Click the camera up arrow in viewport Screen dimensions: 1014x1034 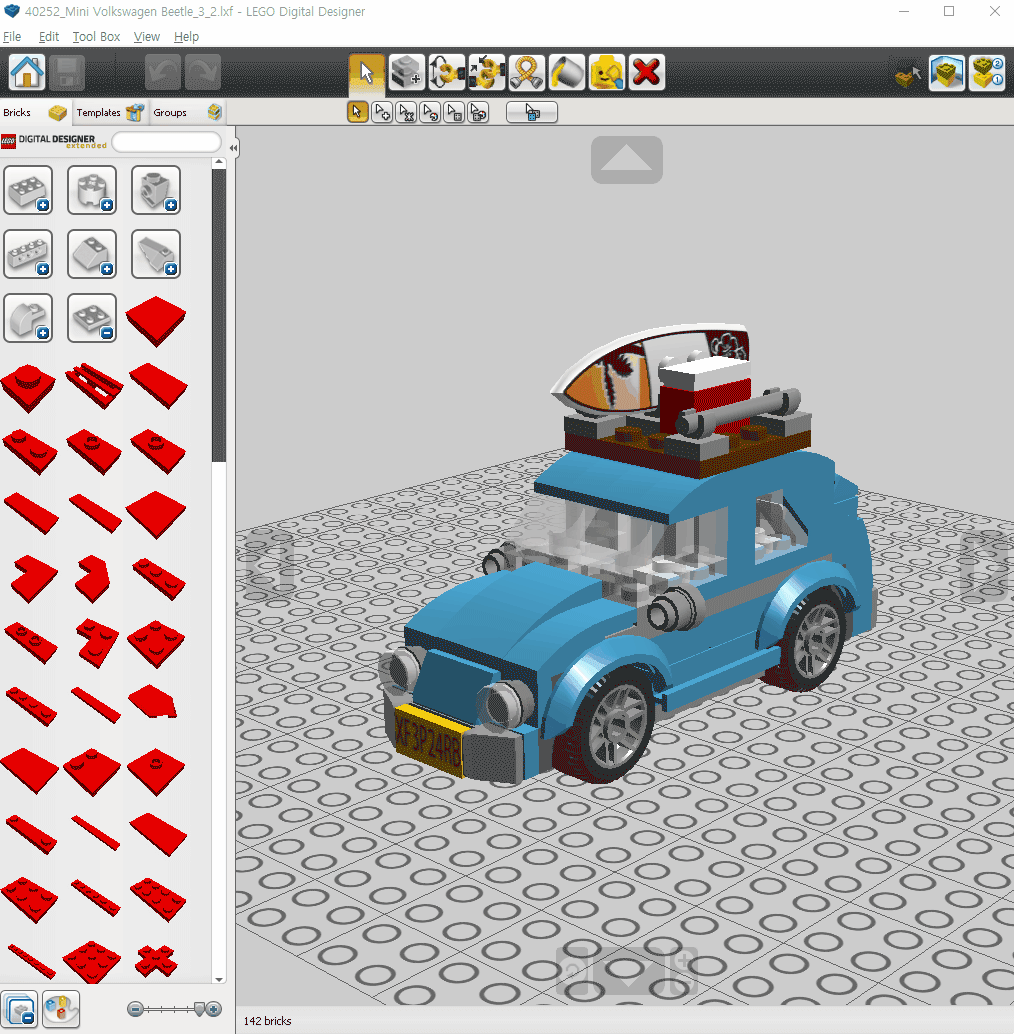coord(626,159)
